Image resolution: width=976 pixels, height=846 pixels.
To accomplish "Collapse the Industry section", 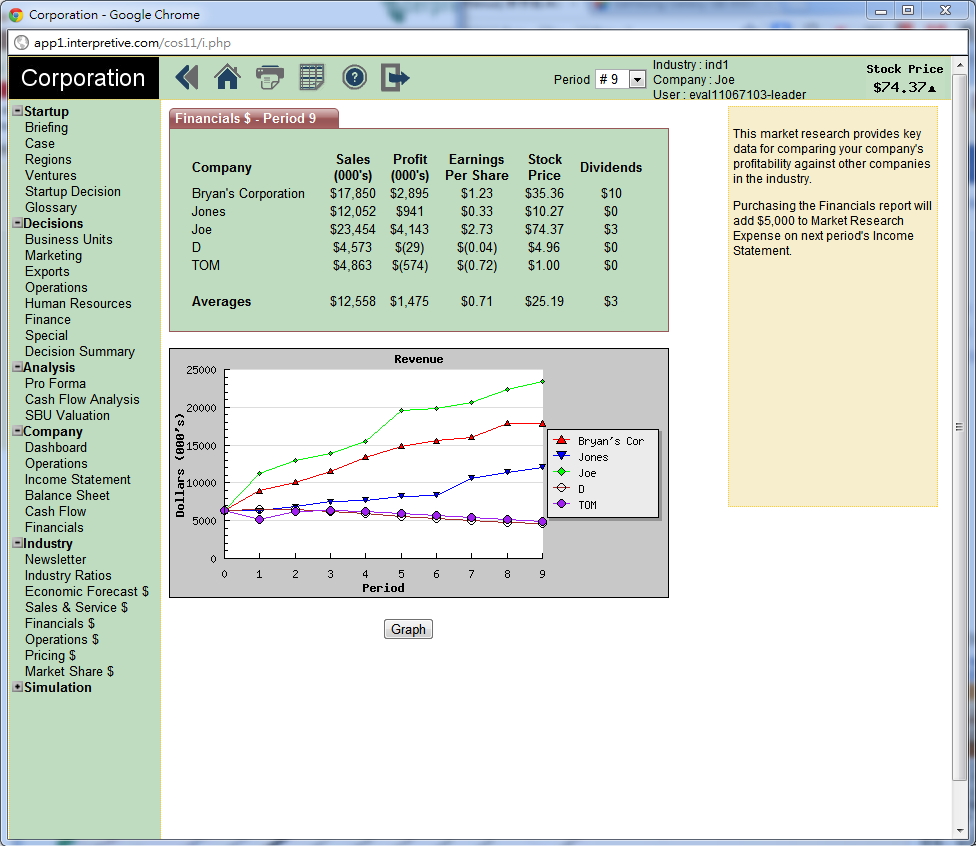I will 17,543.
